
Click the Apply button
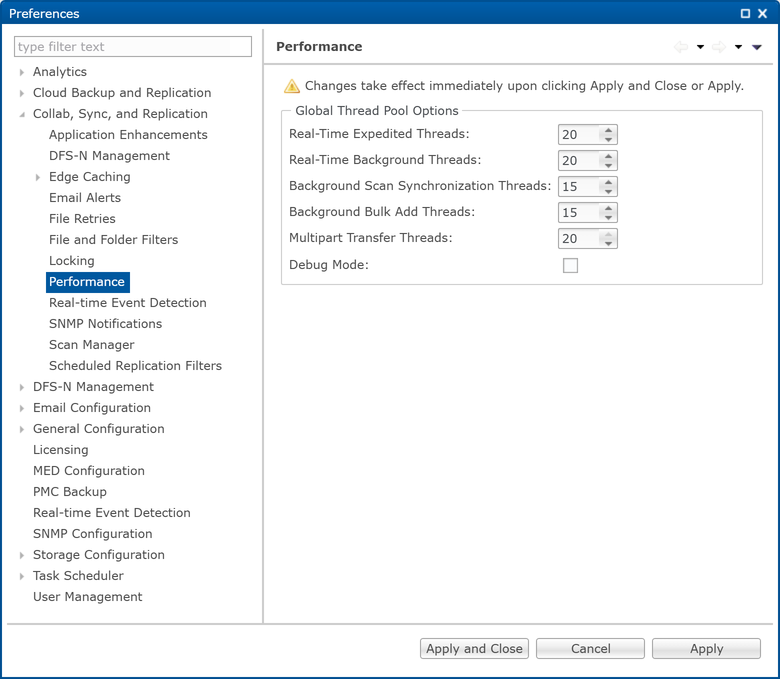706,649
